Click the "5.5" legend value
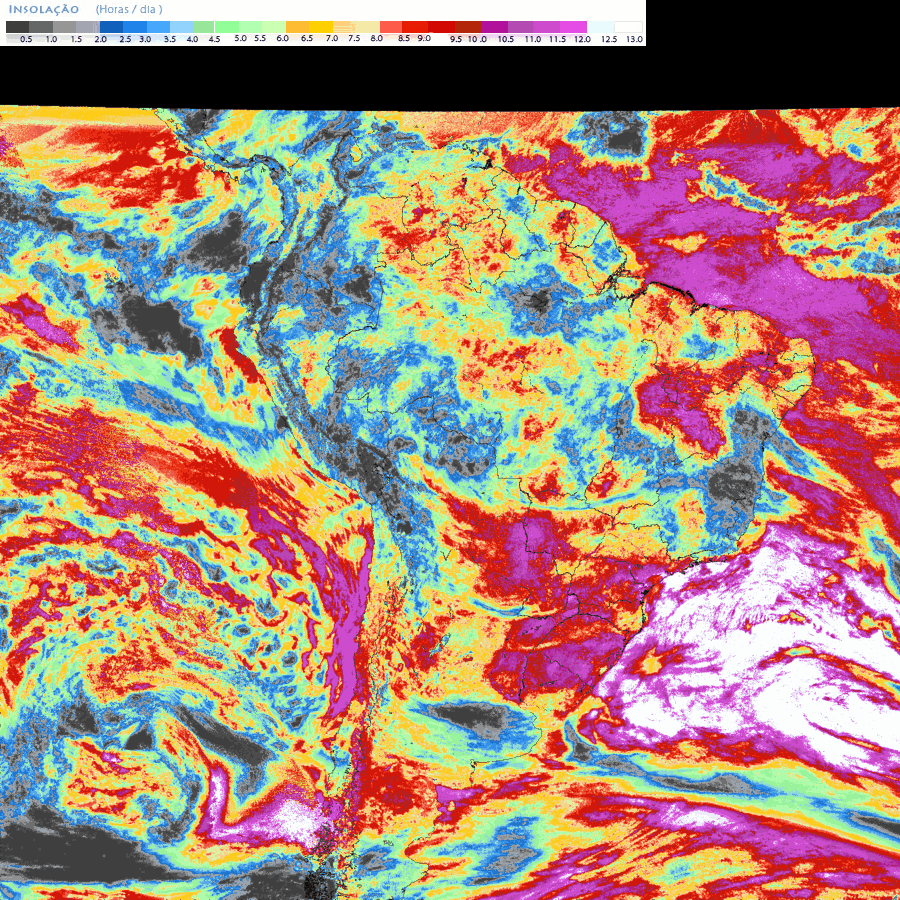 [260, 38]
